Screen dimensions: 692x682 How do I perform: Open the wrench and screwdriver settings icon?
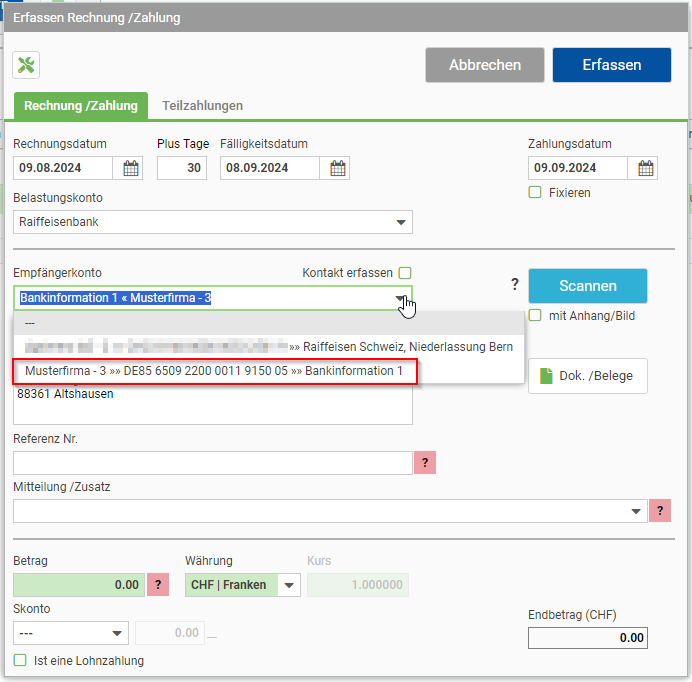26,65
